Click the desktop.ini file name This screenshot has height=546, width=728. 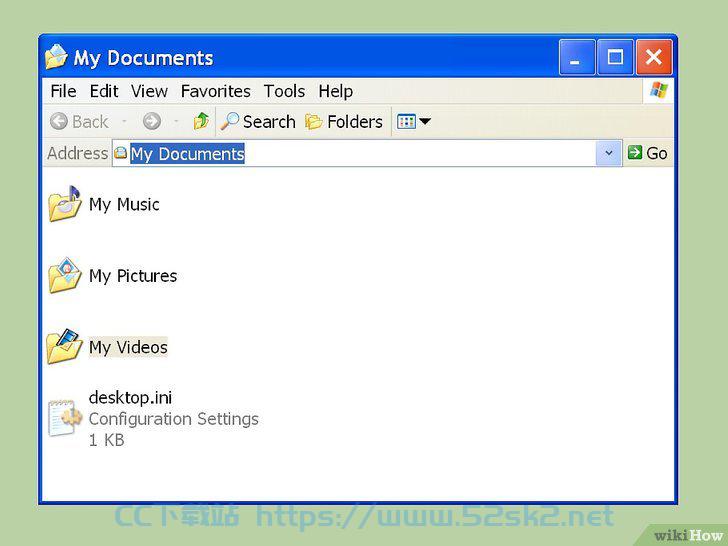coord(130,397)
